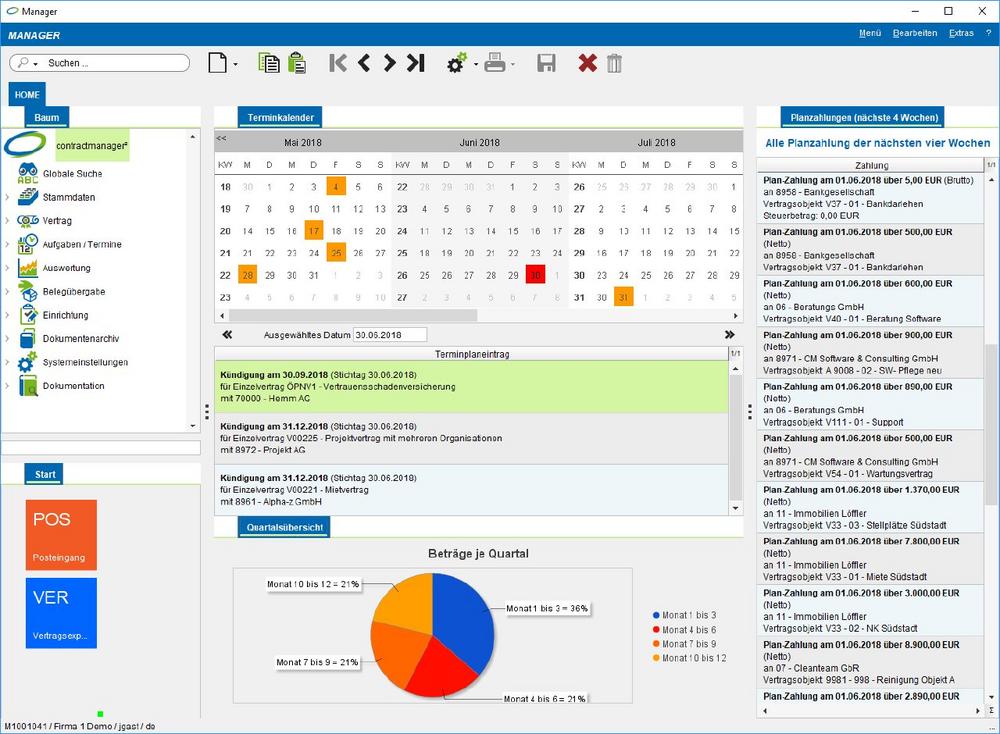Click the Stammdaten tree icon
This screenshot has width=1000, height=734.
[x=28, y=197]
